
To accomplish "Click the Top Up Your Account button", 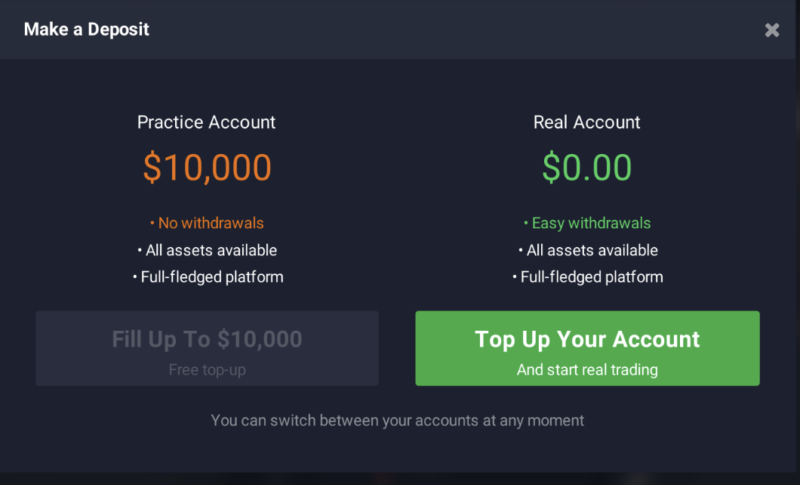I will (x=587, y=340).
